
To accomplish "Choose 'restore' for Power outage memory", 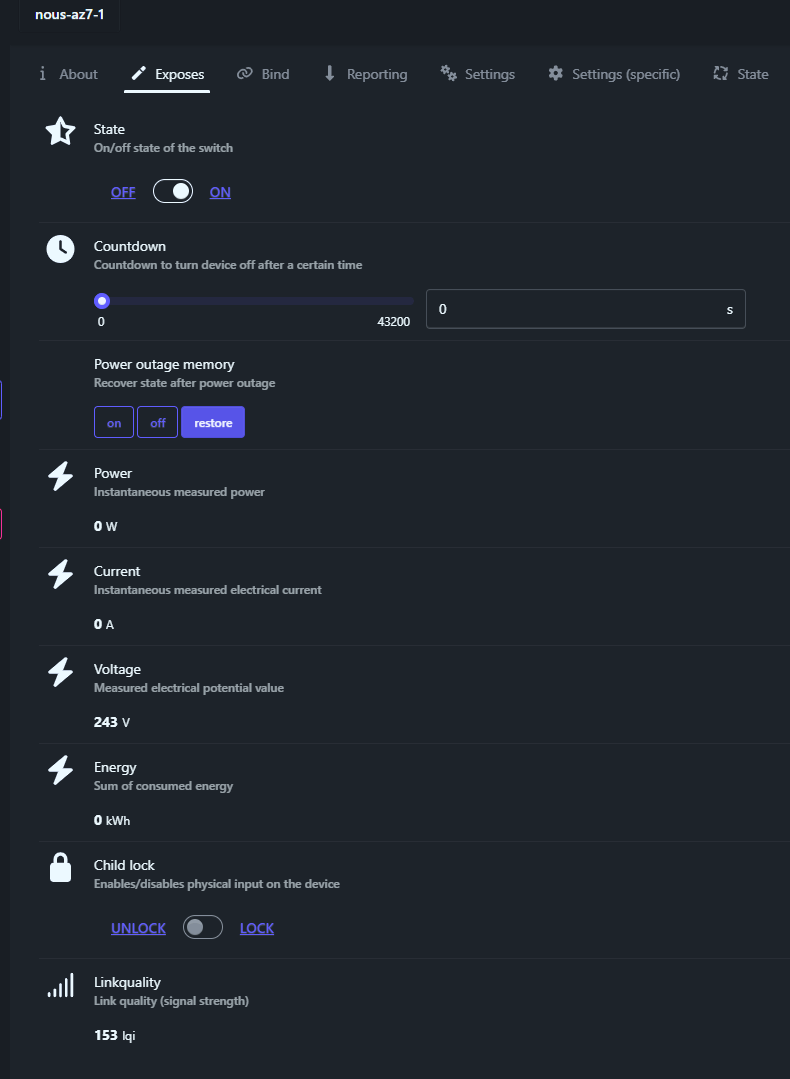I will pos(213,423).
